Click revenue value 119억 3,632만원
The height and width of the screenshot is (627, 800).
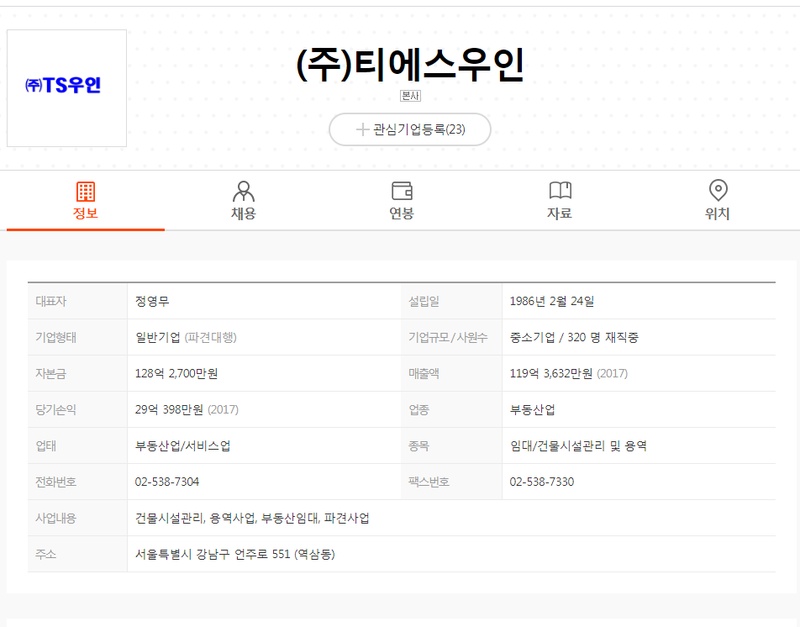click(x=551, y=373)
